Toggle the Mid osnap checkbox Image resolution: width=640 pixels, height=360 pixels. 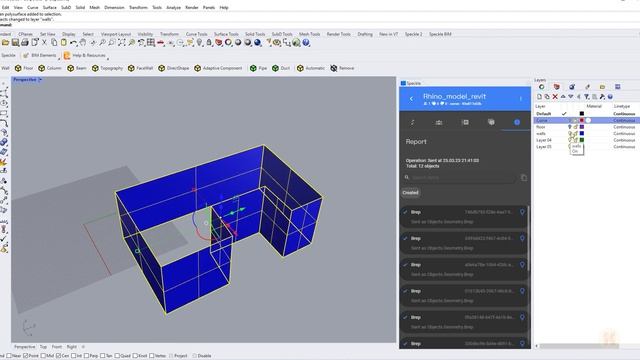43,356
